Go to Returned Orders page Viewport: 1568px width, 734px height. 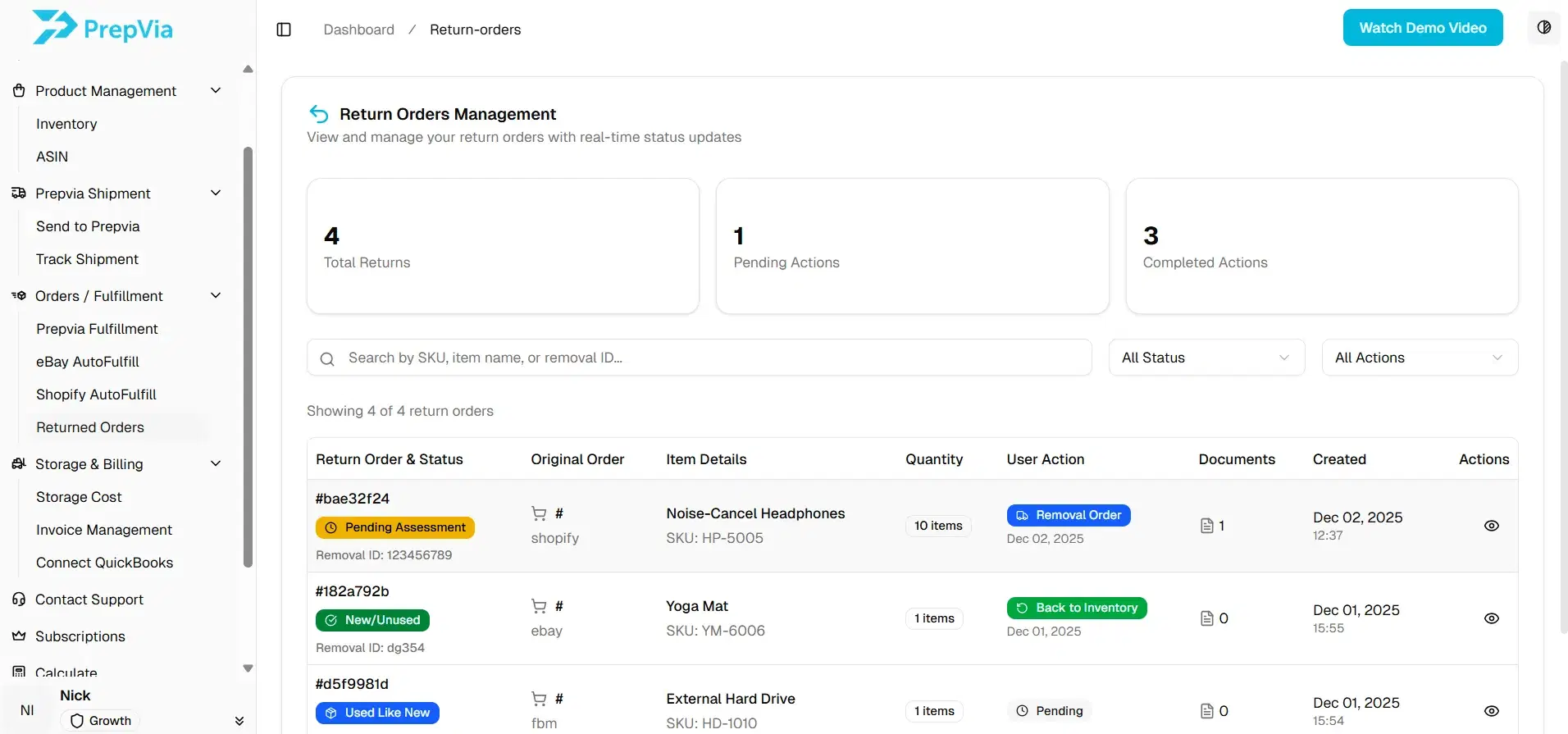[x=90, y=427]
